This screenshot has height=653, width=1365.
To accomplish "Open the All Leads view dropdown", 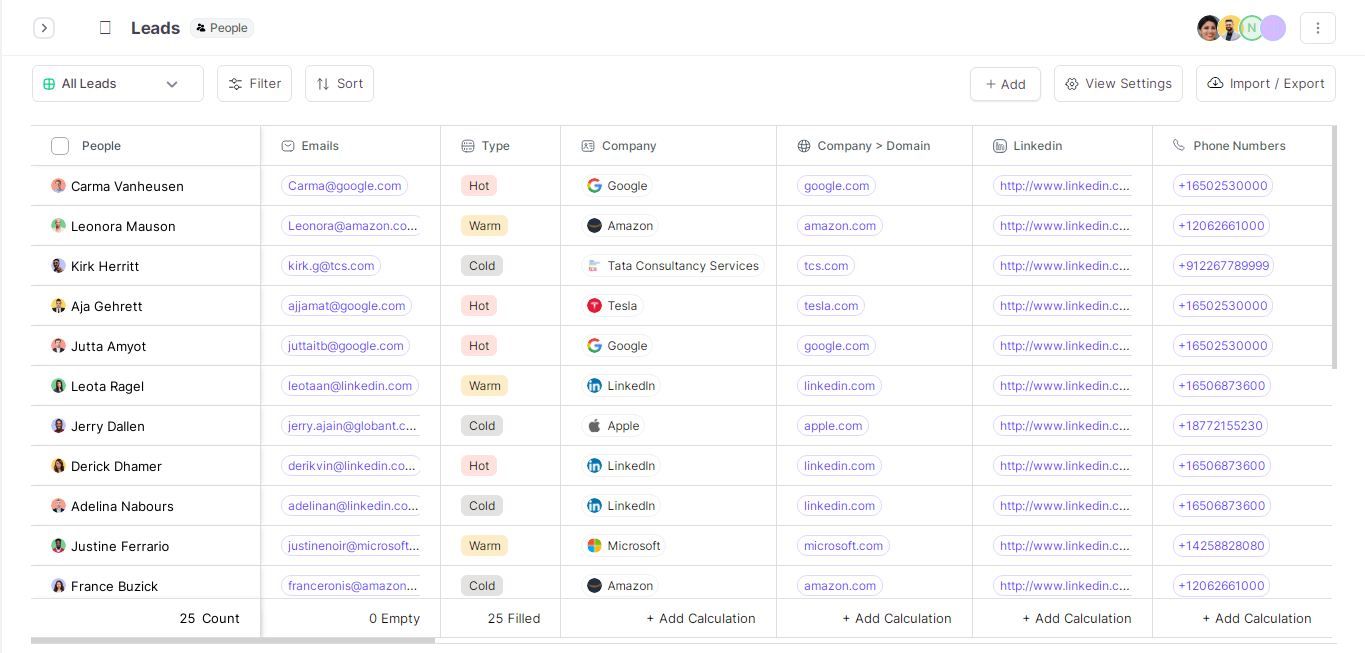I will tap(117, 83).
